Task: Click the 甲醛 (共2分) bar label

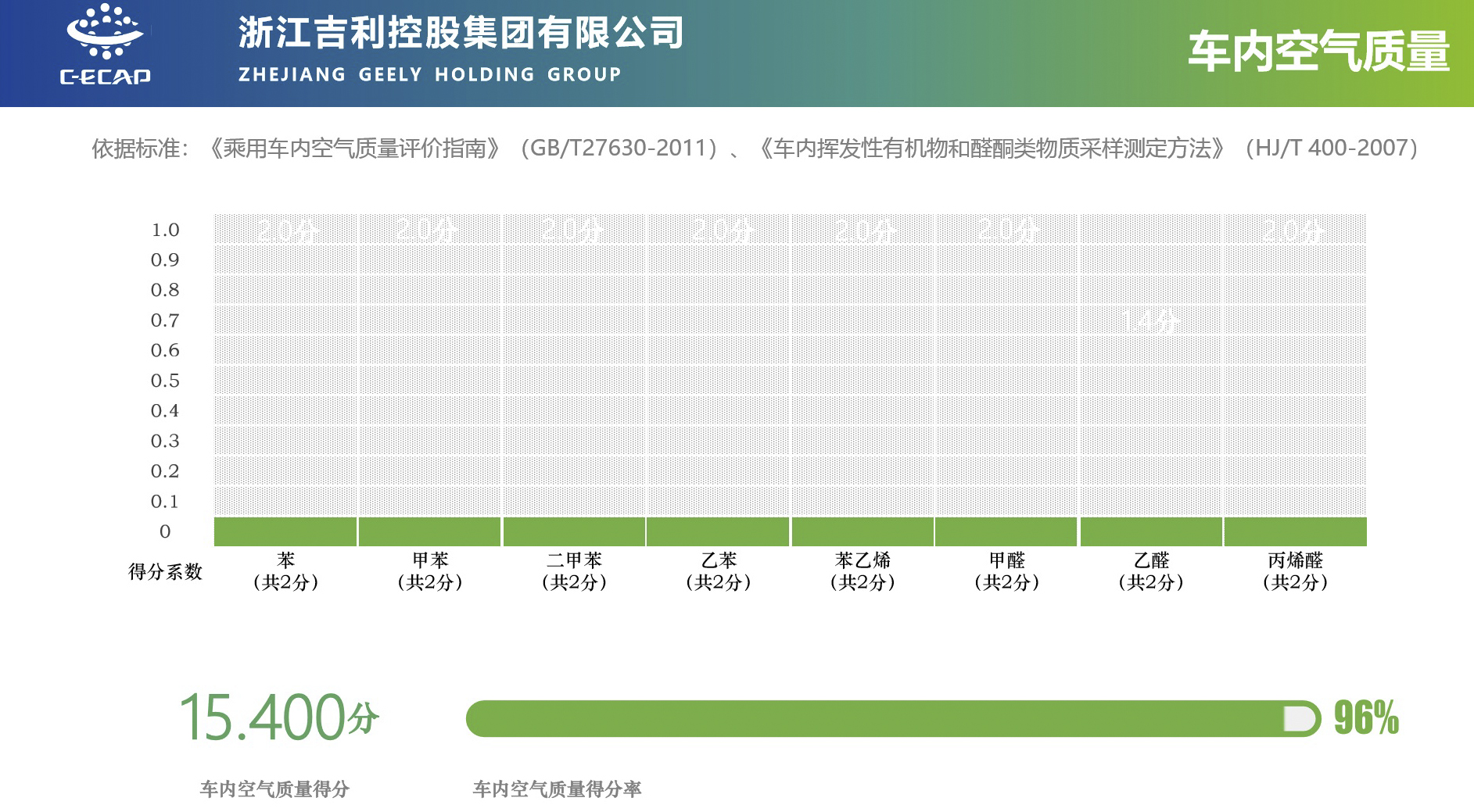Action: (x=1006, y=571)
